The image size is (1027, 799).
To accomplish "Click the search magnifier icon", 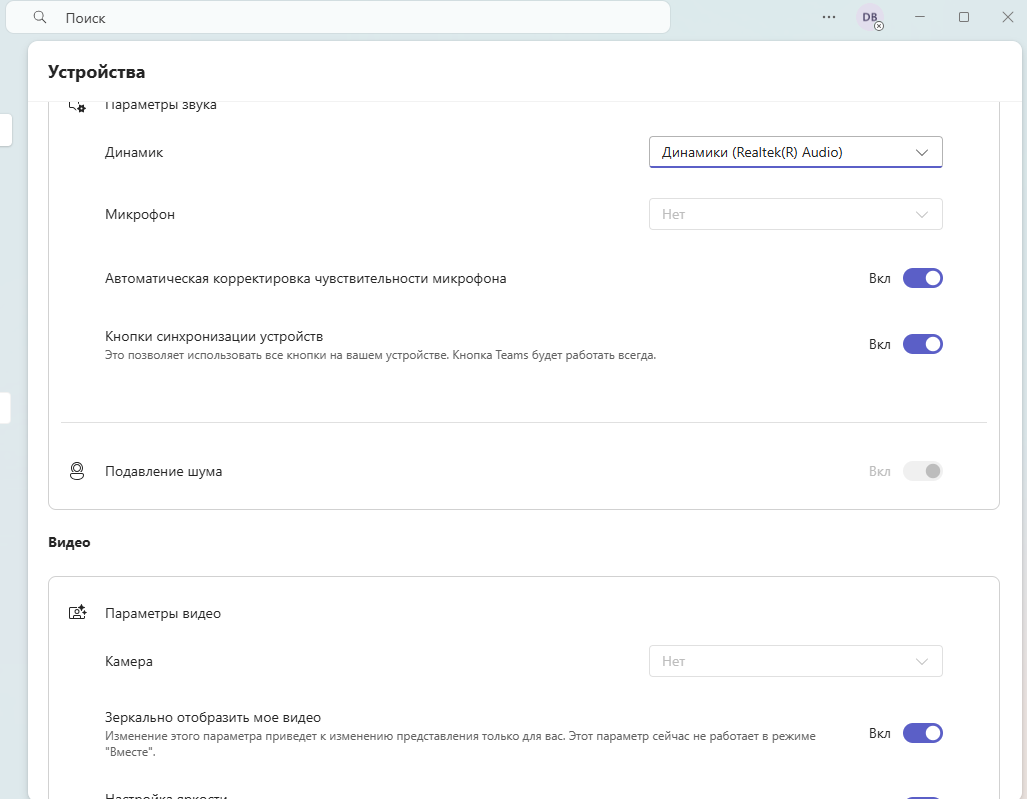I will [40, 17].
